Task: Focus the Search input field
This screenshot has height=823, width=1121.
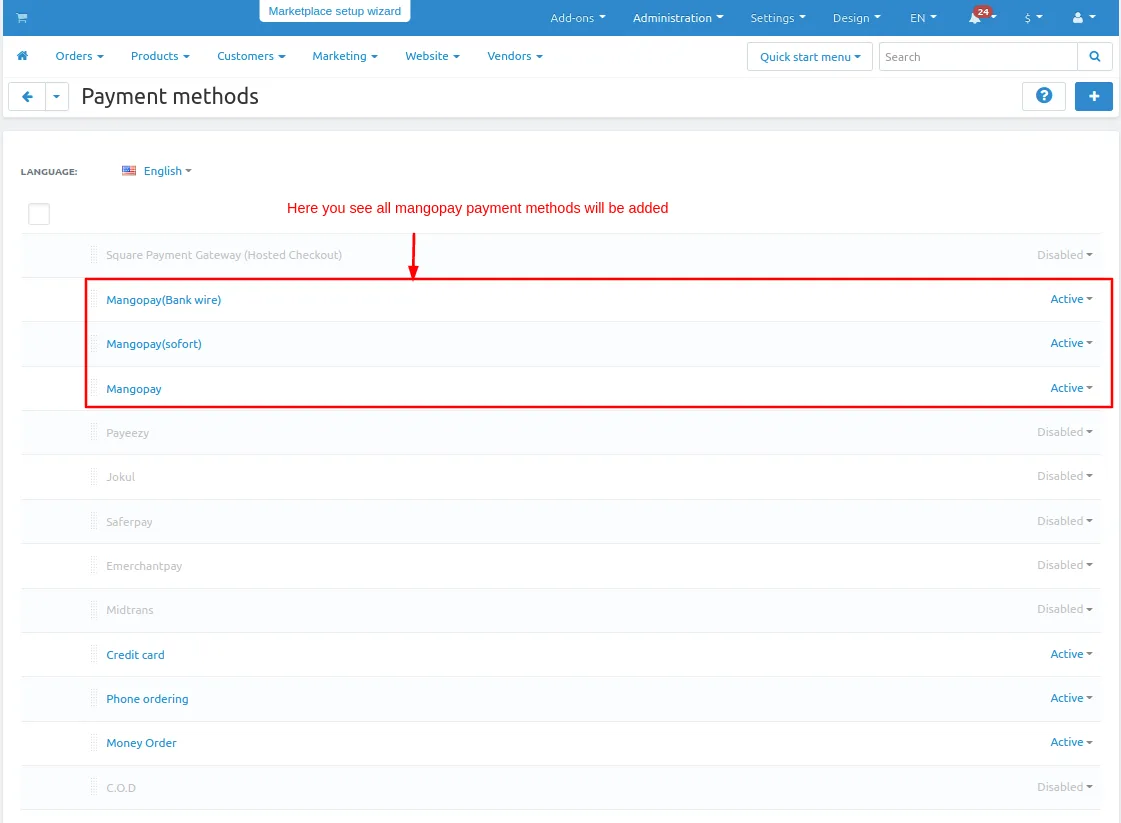Action: click(978, 56)
